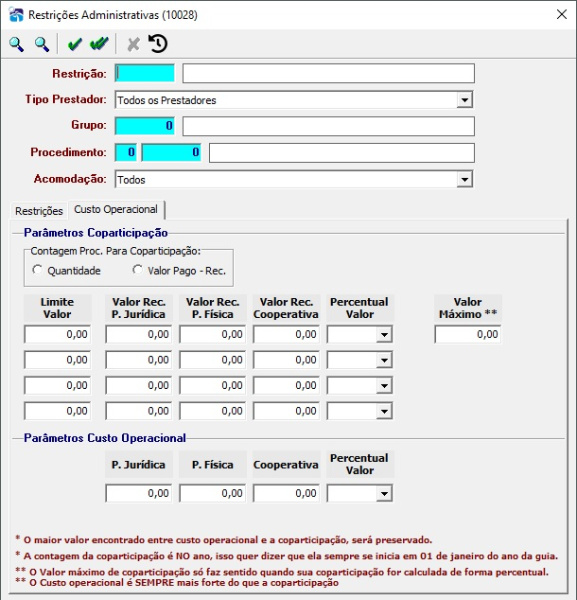This screenshot has width=577, height=600.
Task: Click the Procedimento description field
Action: pyautogui.click(x=342, y=153)
